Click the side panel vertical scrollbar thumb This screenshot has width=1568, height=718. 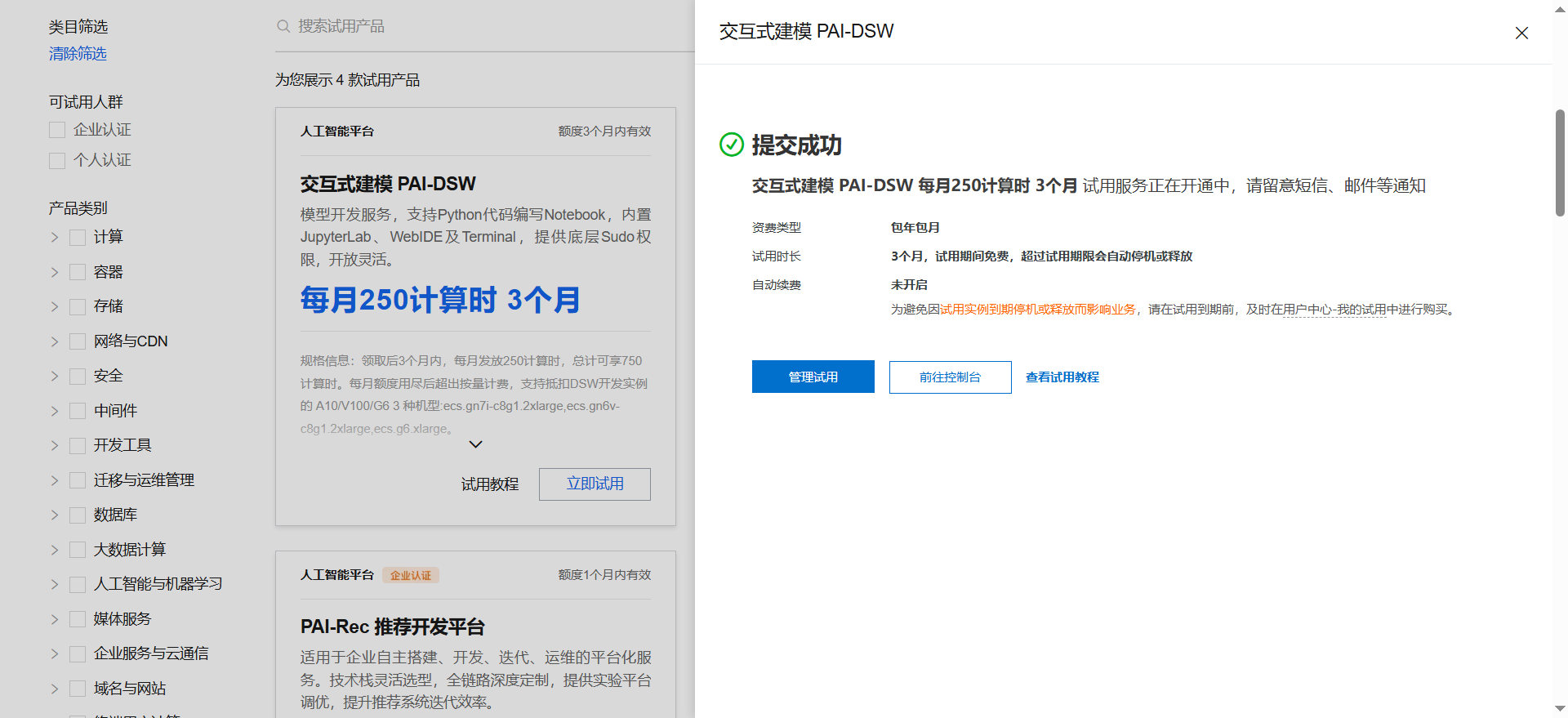click(1560, 163)
